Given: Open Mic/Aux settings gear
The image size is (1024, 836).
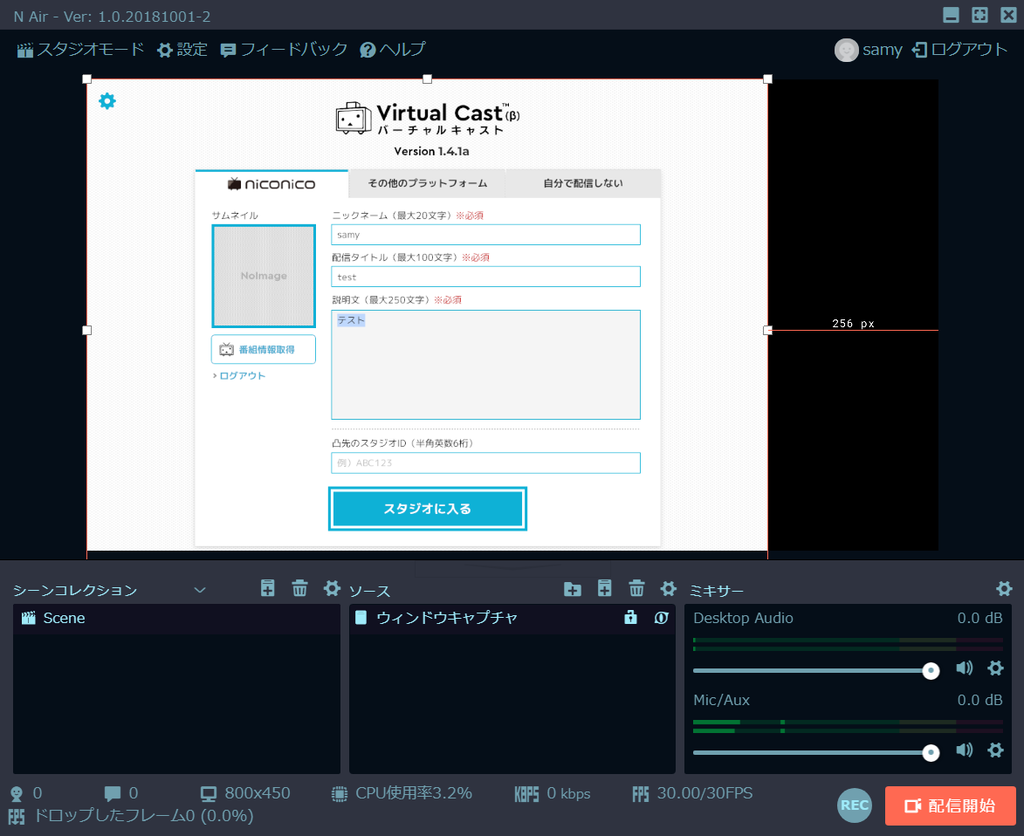Looking at the screenshot, I should (x=995, y=750).
